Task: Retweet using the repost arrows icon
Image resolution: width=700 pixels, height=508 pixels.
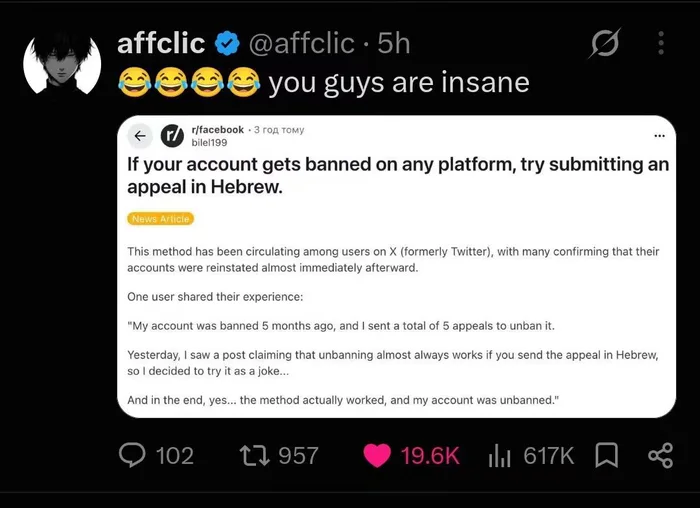Action: [x=255, y=456]
